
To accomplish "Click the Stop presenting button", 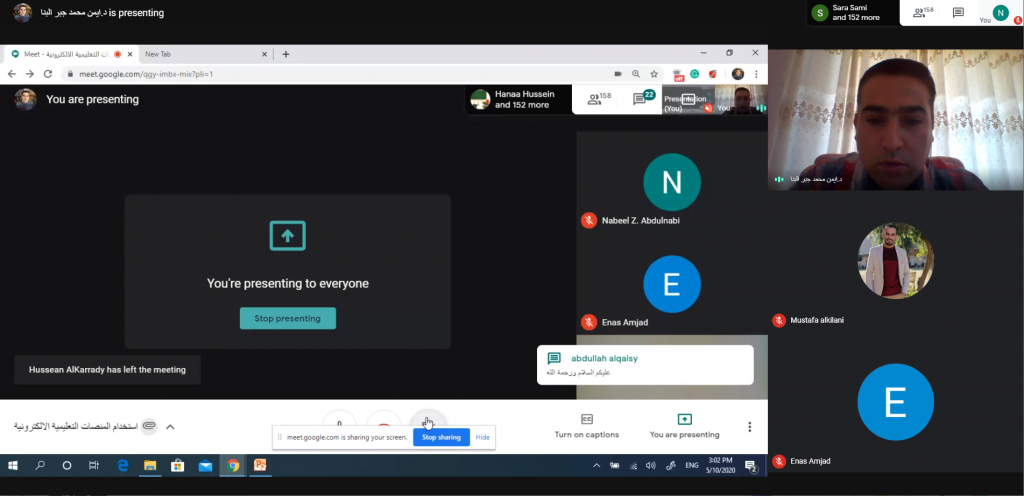I will click(x=288, y=318).
